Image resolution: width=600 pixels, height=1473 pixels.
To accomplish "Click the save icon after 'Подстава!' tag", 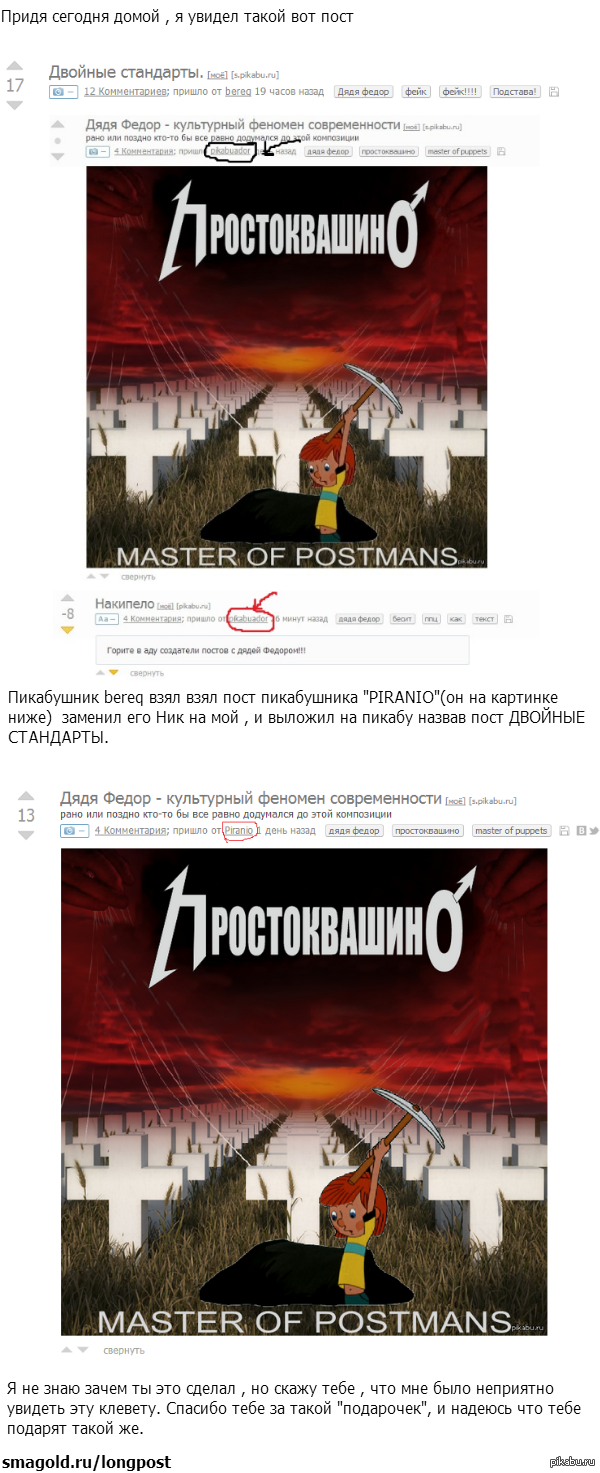I will [554, 91].
